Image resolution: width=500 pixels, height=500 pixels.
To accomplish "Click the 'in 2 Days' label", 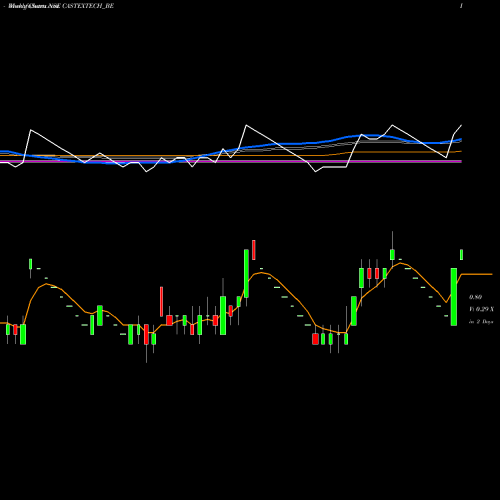I will coord(481,322).
